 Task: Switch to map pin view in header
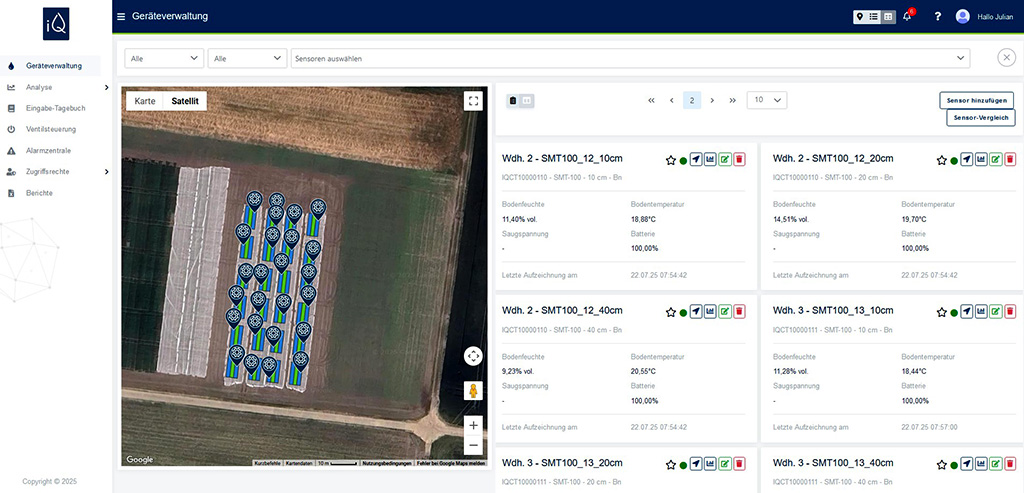click(860, 17)
